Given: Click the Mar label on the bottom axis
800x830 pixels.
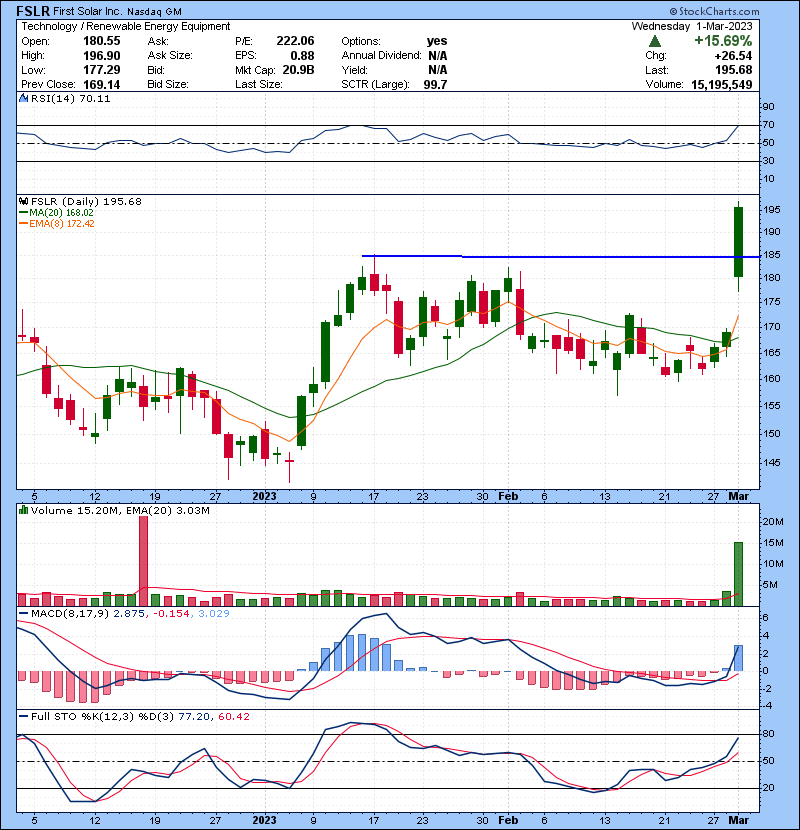Looking at the screenshot, I should (739, 820).
